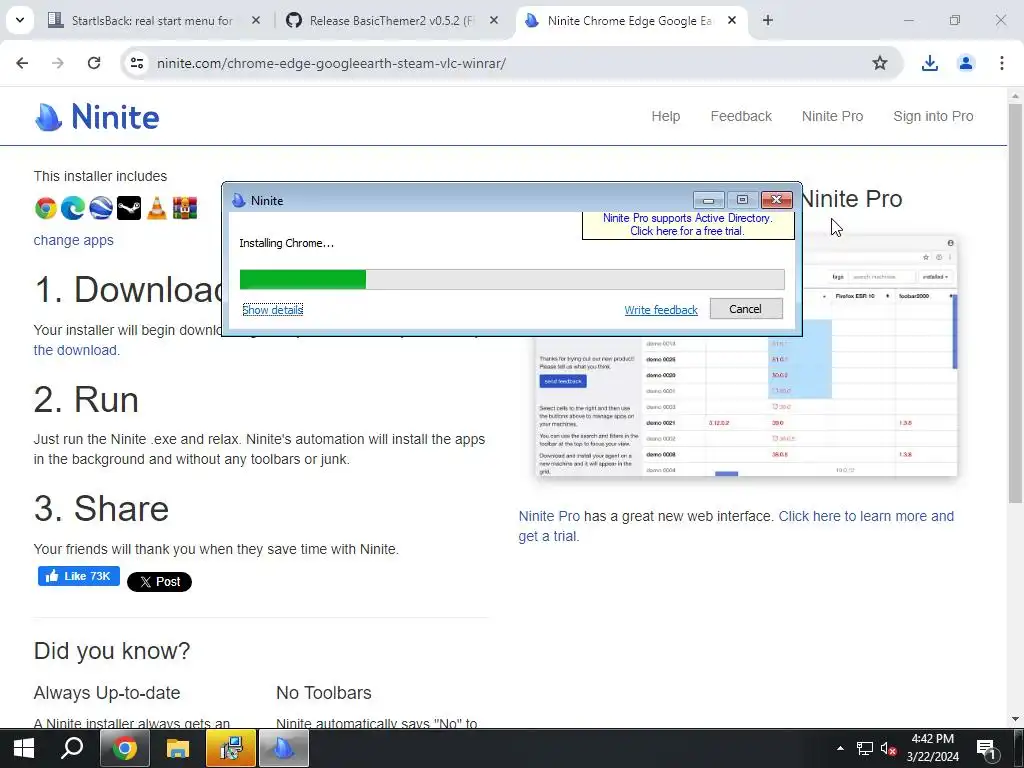The image size is (1024, 768).
Task: Click the Google Earth icon in includes list
Action: (101, 208)
